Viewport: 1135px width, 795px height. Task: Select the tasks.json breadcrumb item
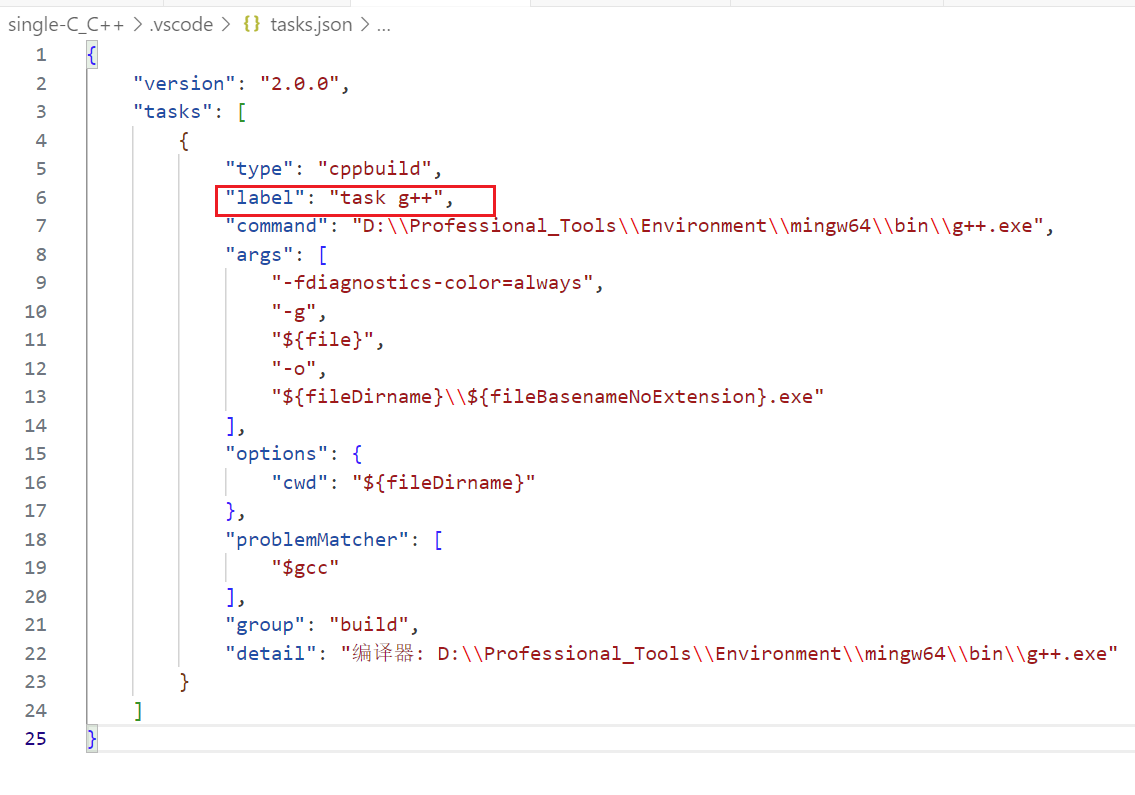311,25
